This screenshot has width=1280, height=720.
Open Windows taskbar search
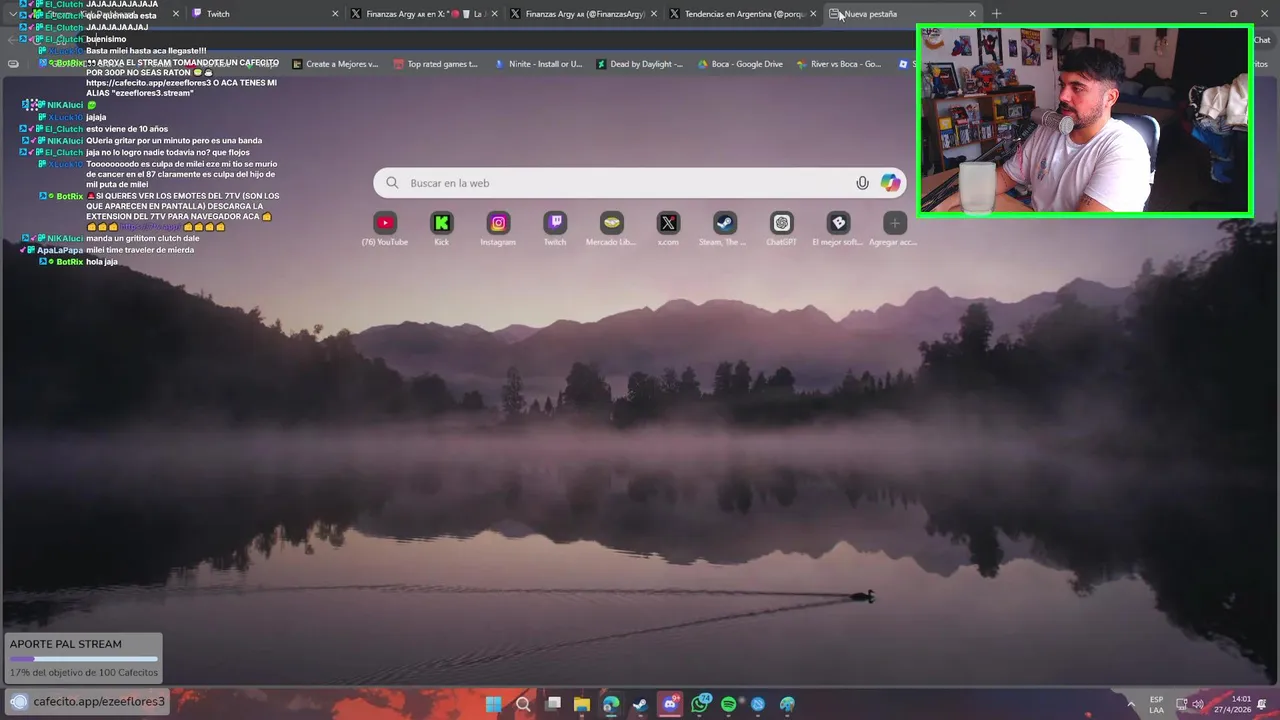click(x=523, y=704)
